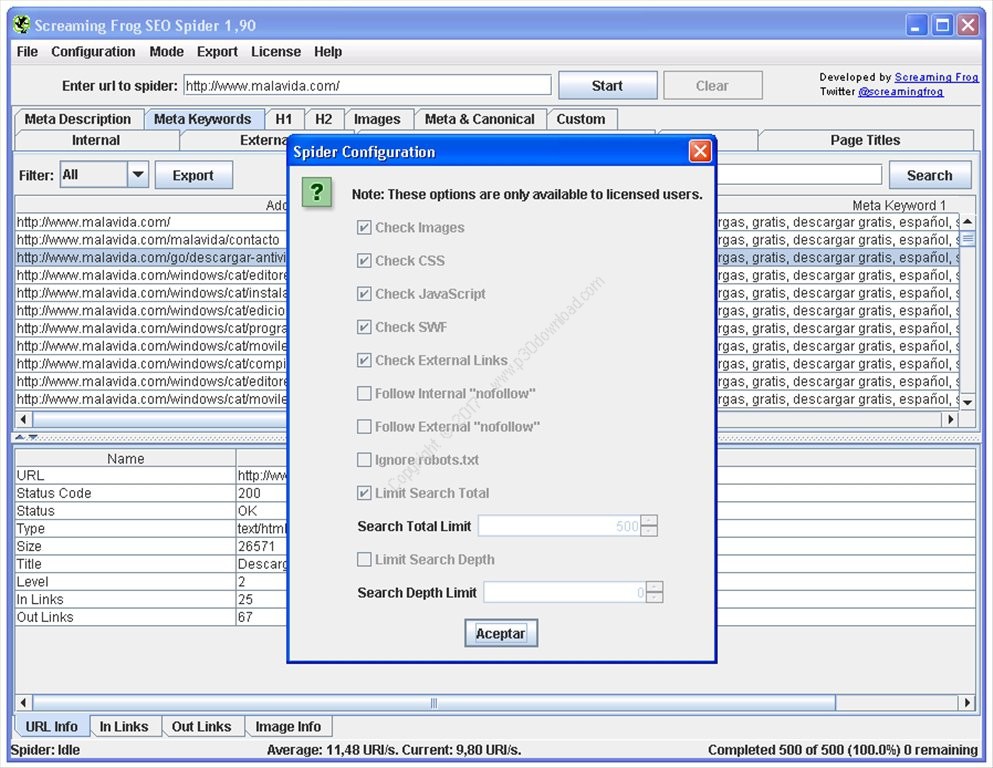The width and height of the screenshot is (993, 768).
Task: Select the URL Info bottom tab
Action: (51, 726)
